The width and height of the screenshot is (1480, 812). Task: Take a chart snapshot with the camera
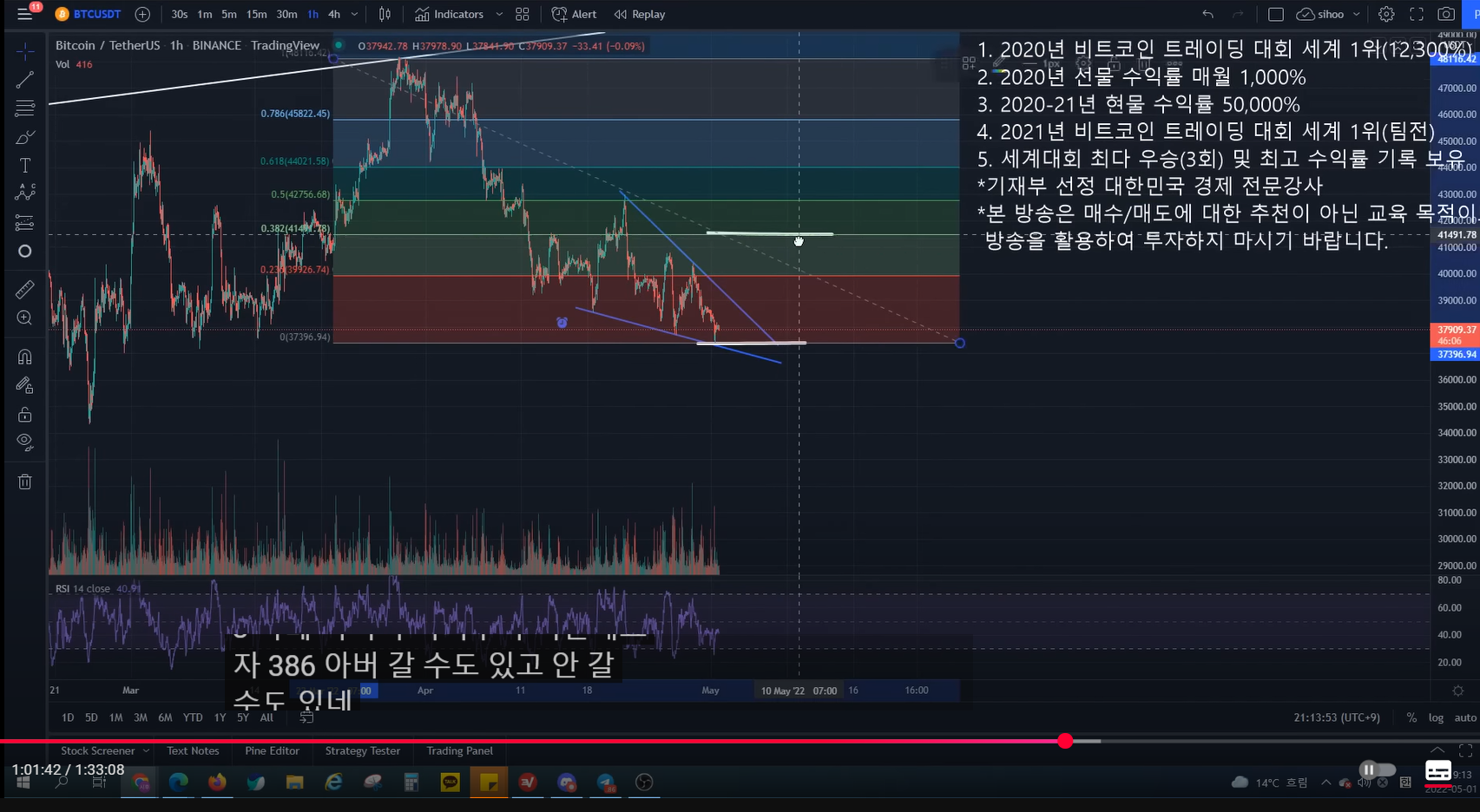(x=1446, y=14)
